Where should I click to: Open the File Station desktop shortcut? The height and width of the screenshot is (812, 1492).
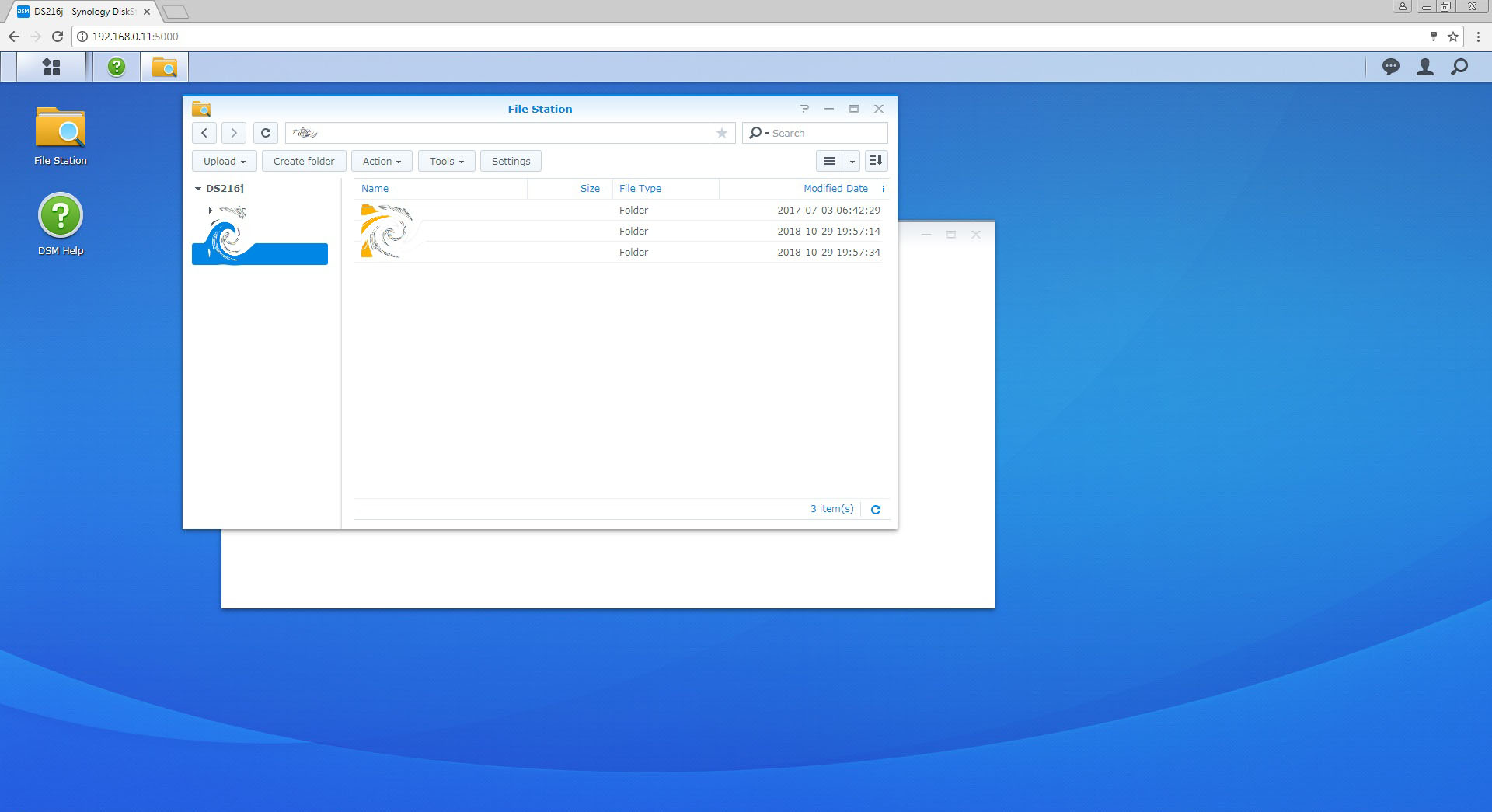(x=61, y=136)
